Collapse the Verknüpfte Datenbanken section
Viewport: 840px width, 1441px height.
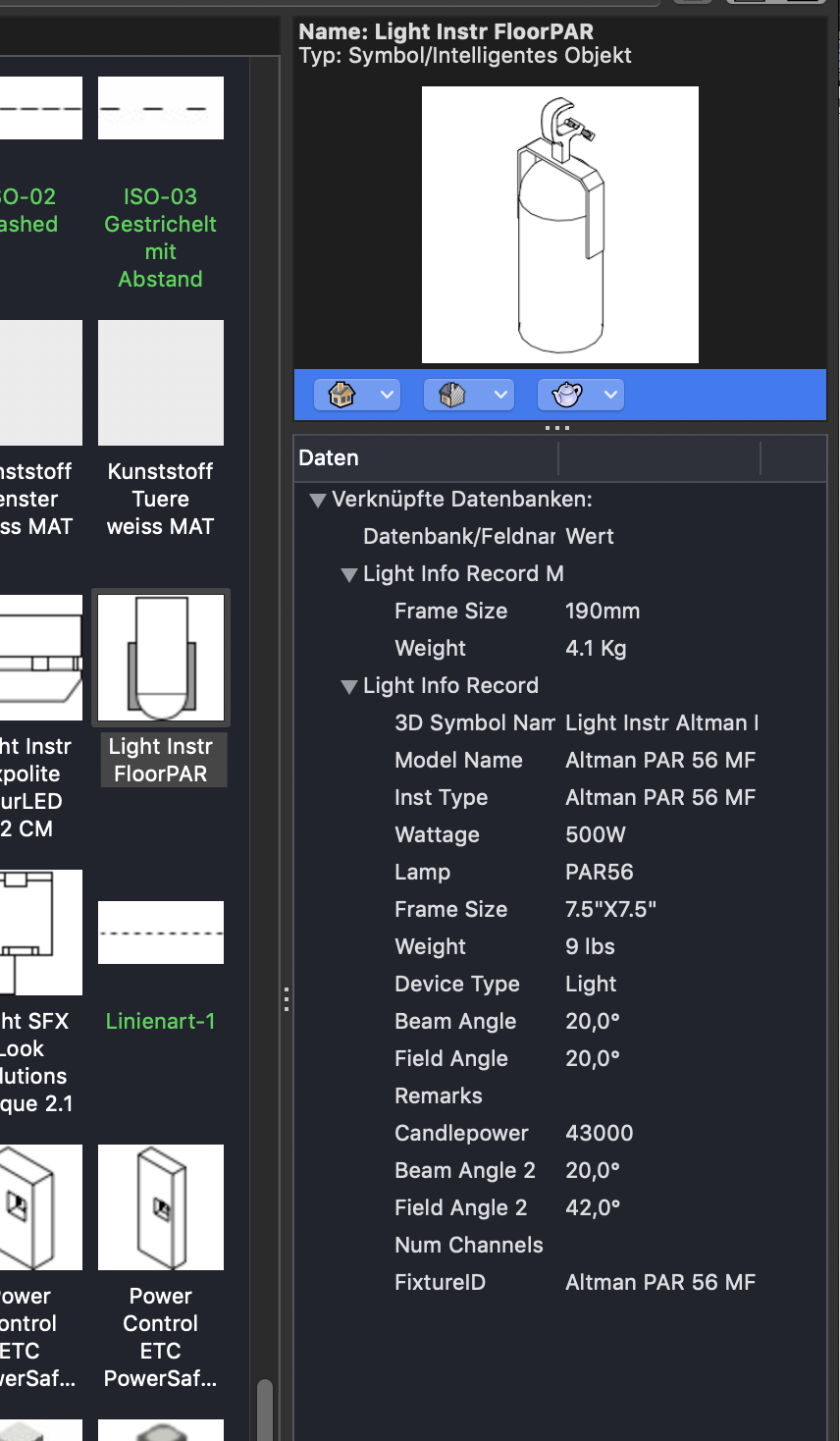[x=317, y=501]
